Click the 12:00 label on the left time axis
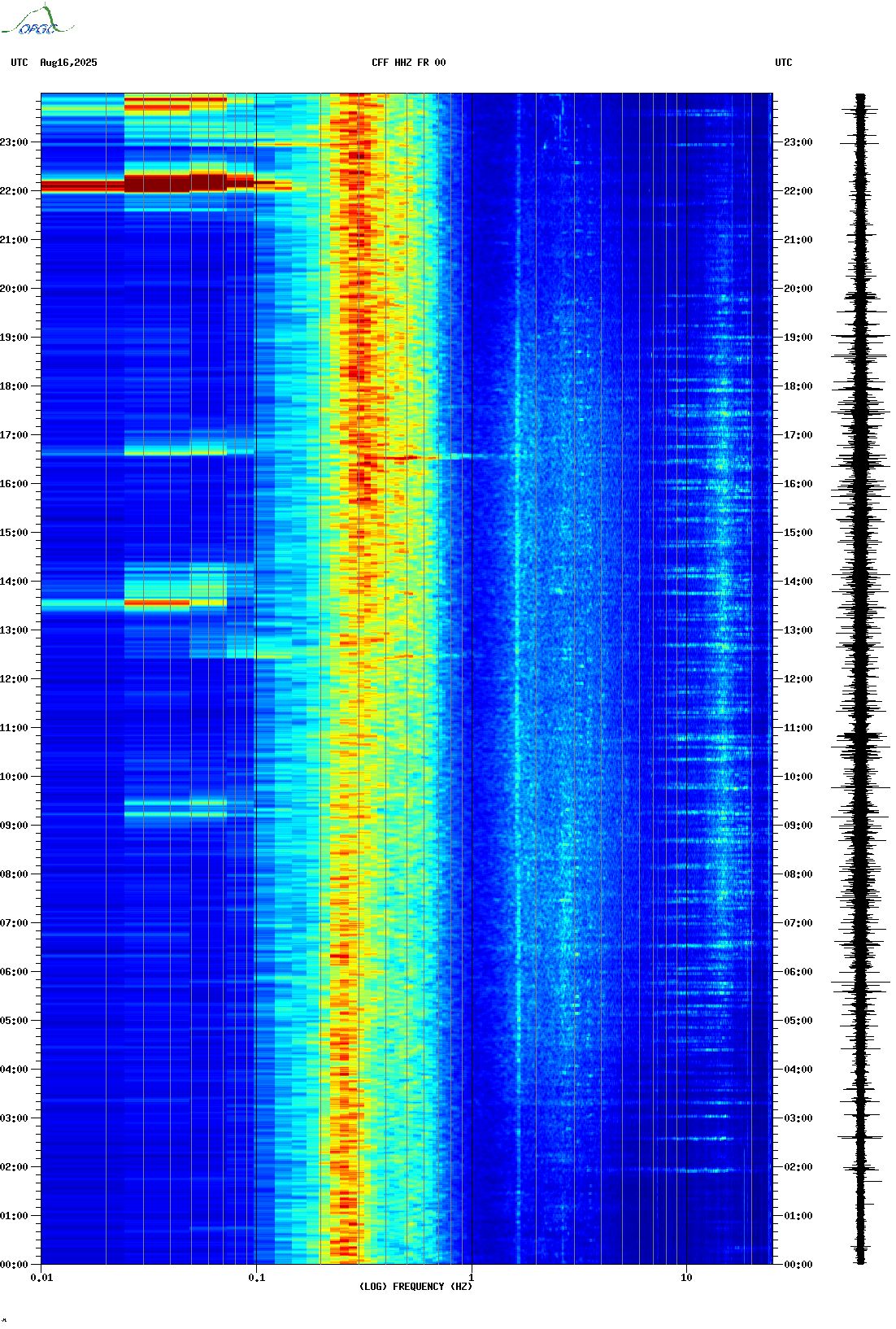Viewport: 896px width, 1329px height. click(14, 679)
